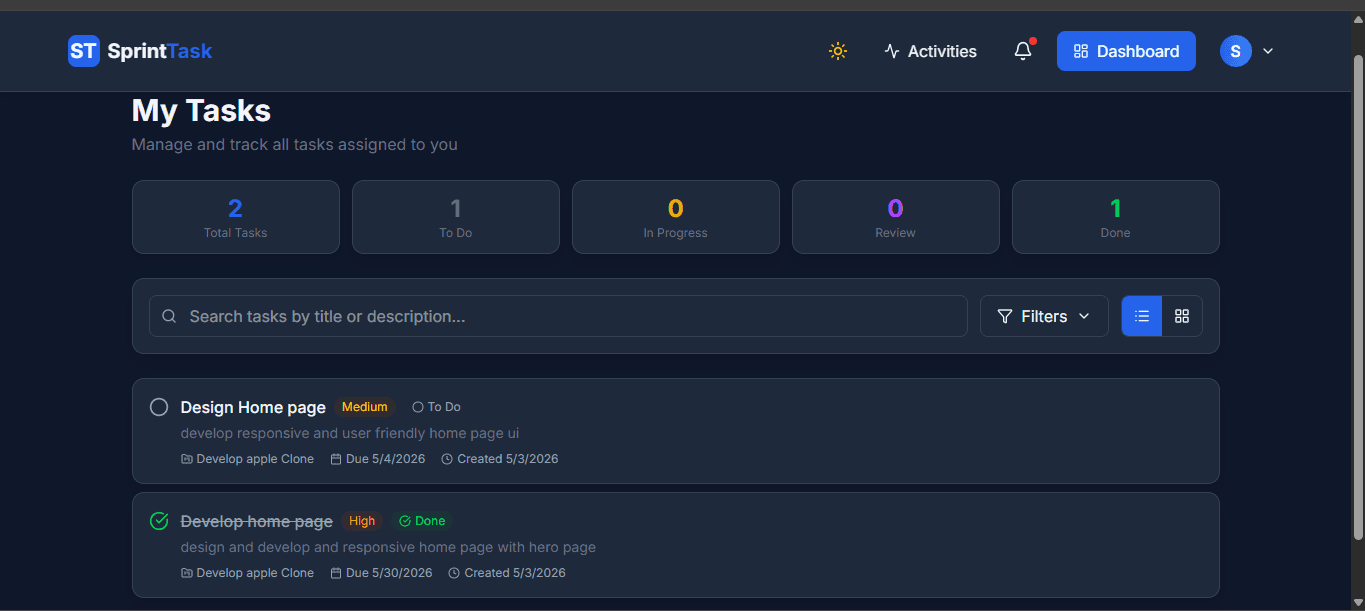Expand the user profile menu chevron
The height and width of the screenshot is (611, 1365).
point(1268,51)
